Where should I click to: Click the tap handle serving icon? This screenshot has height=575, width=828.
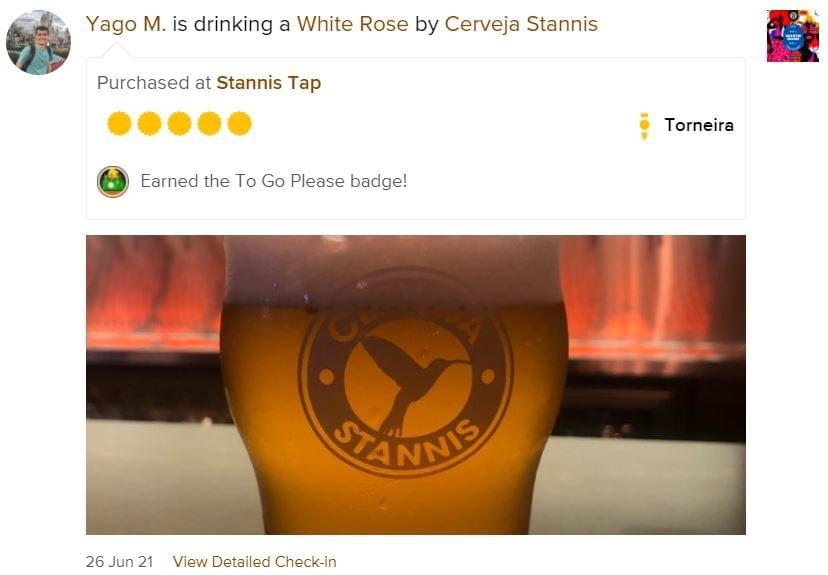(x=644, y=126)
